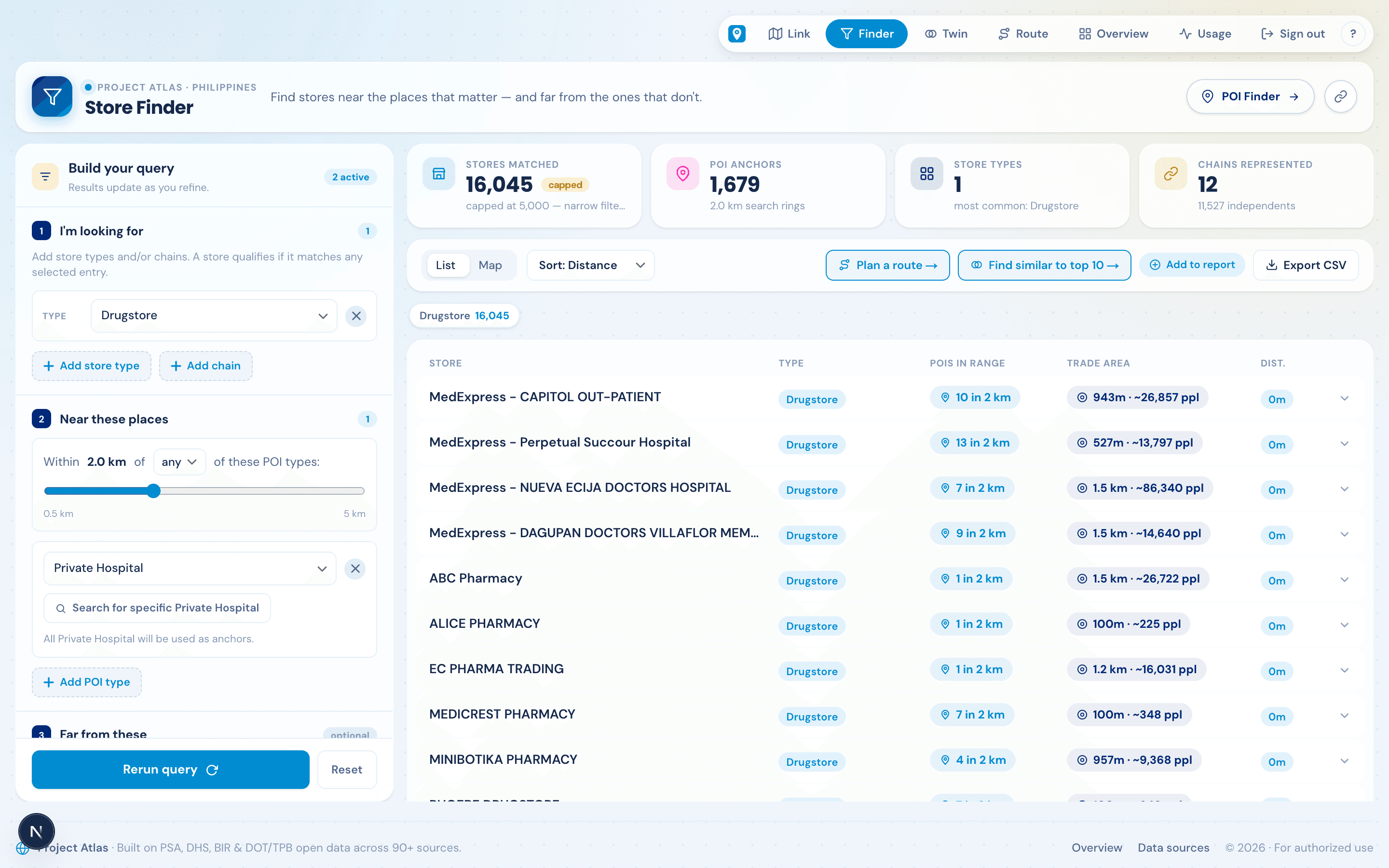Click the 0m distance badge for MINIBOTIKA PHARMACY

(1277, 762)
